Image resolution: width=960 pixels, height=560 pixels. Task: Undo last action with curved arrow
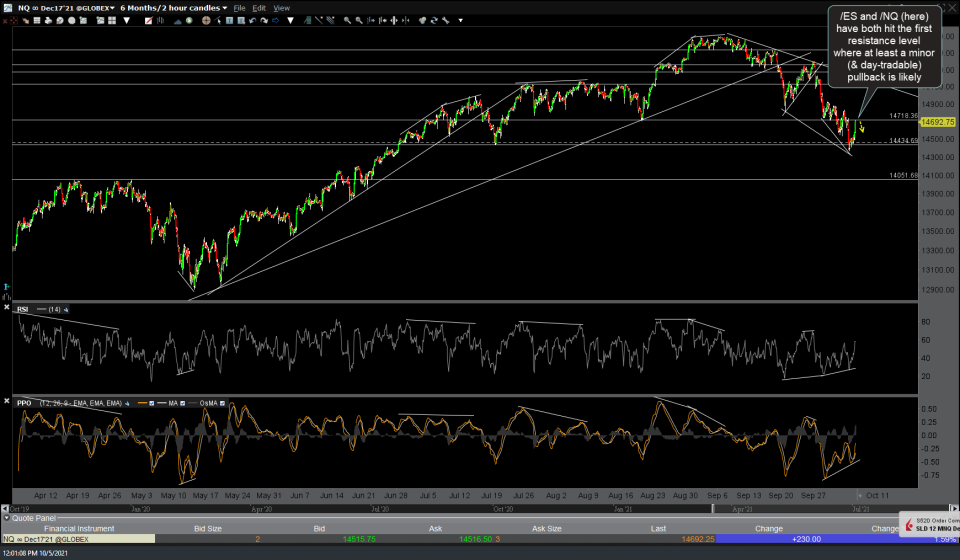(252, 20)
